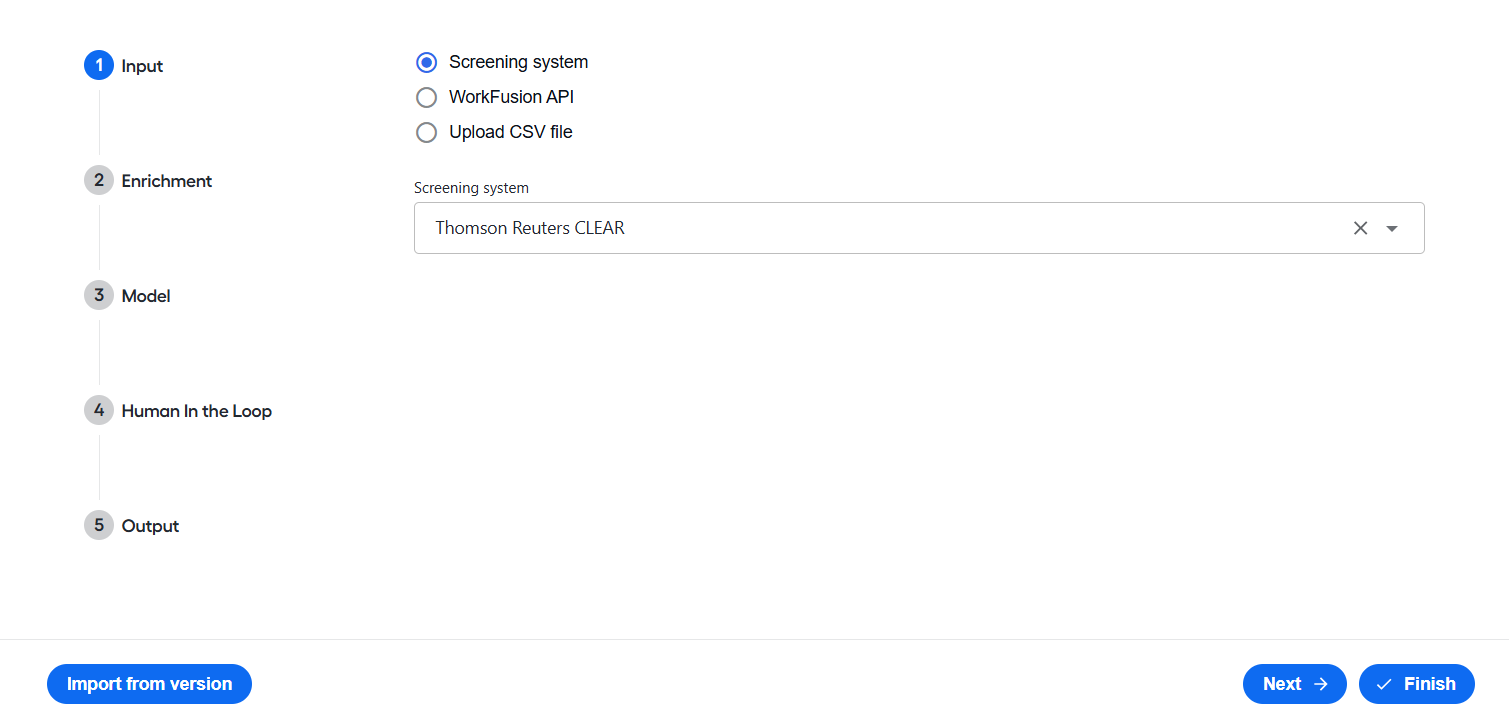Open the Output step label

pyautogui.click(x=150, y=526)
